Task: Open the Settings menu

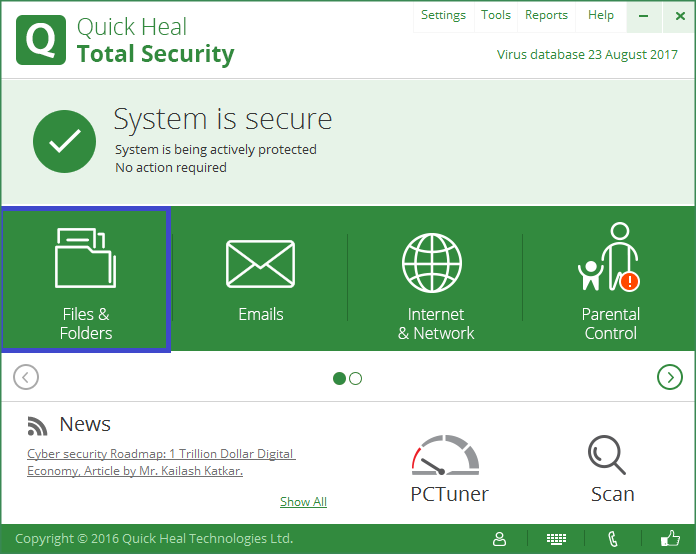Action: (443, 16)
